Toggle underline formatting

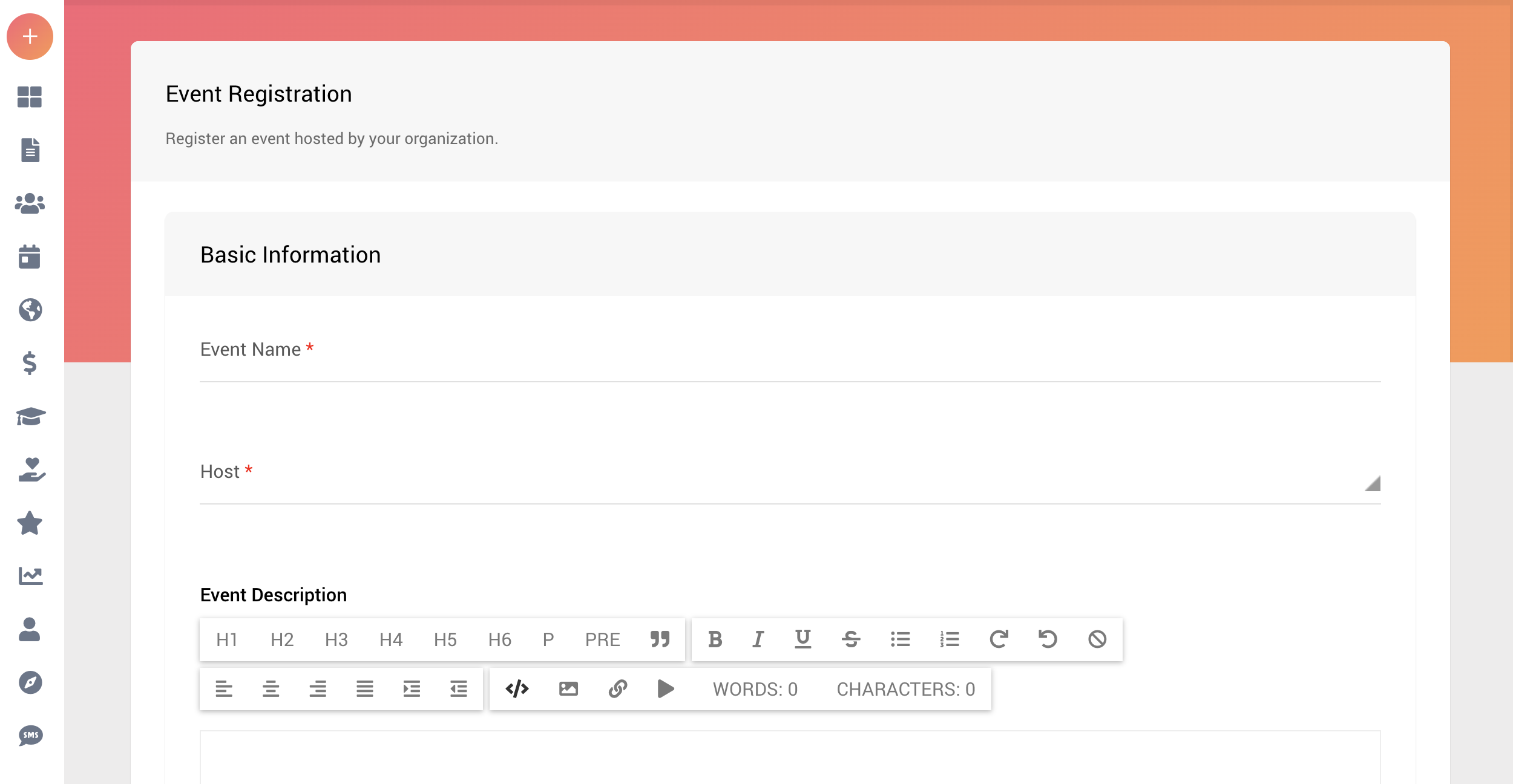[803, 639]
